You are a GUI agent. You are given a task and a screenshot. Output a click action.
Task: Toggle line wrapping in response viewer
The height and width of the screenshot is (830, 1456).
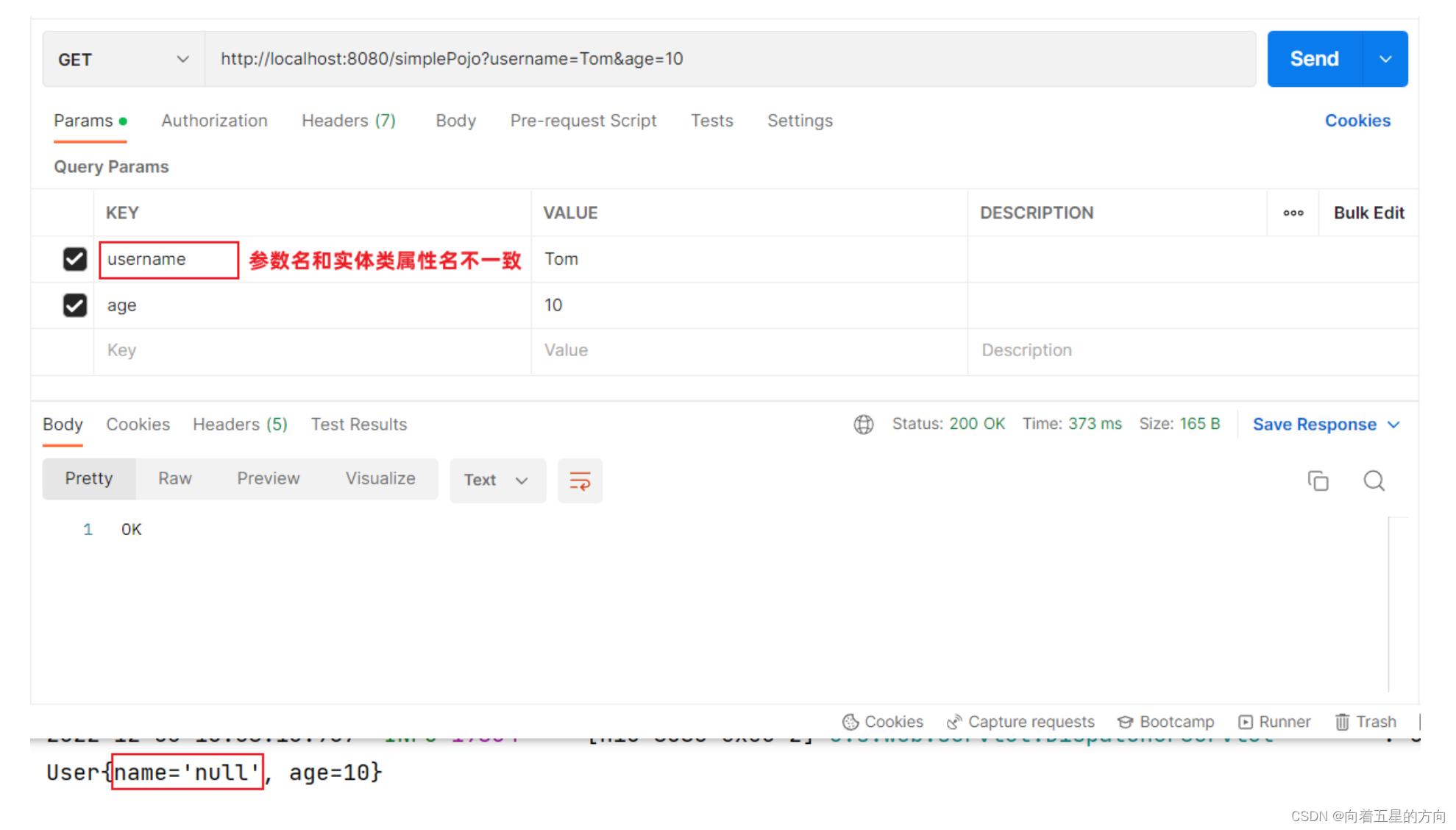tap(580, 480)
